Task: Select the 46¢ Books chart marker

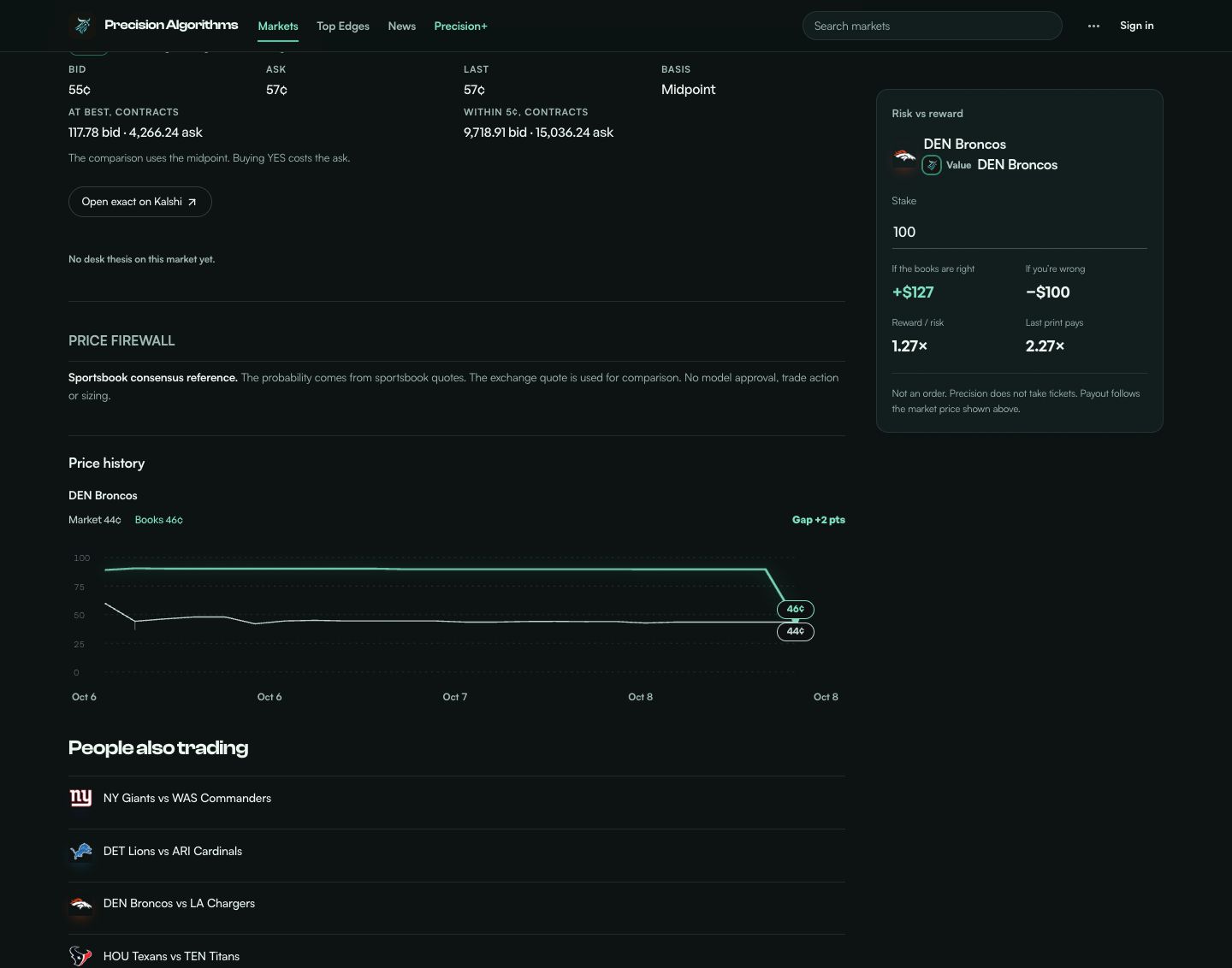Action: 796,610
